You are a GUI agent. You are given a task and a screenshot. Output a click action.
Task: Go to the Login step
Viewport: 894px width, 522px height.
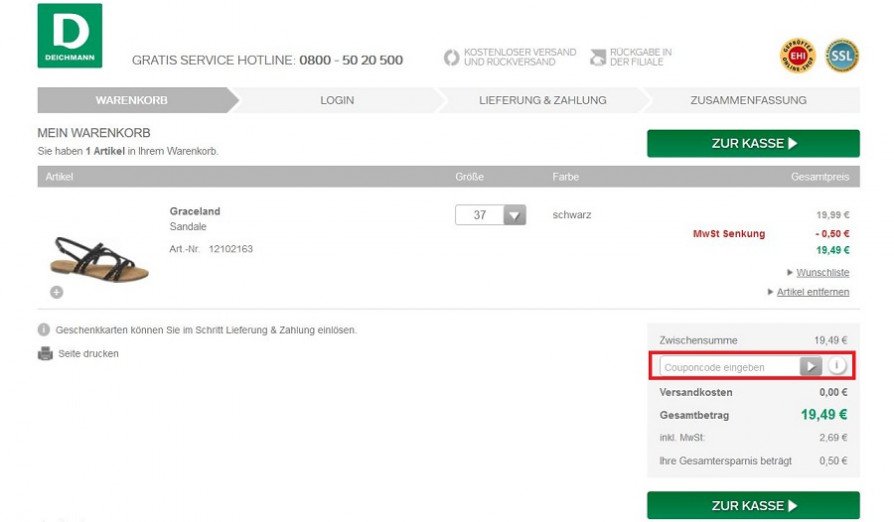pos(337,100)
